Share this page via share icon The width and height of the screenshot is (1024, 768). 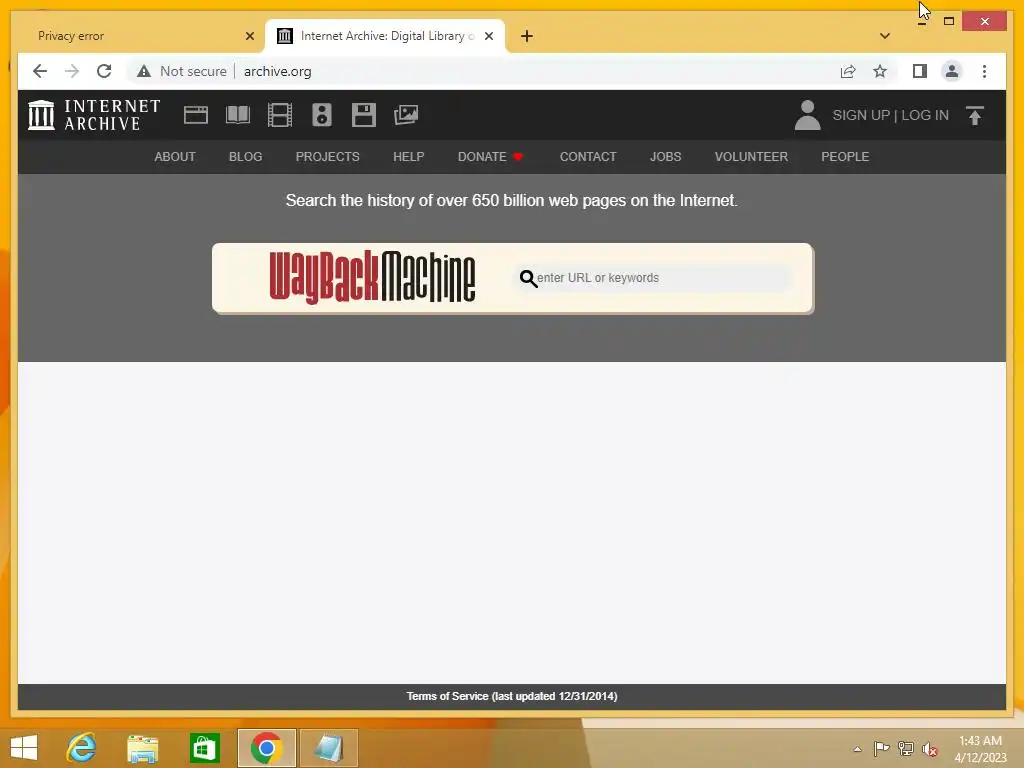(848, 71)
